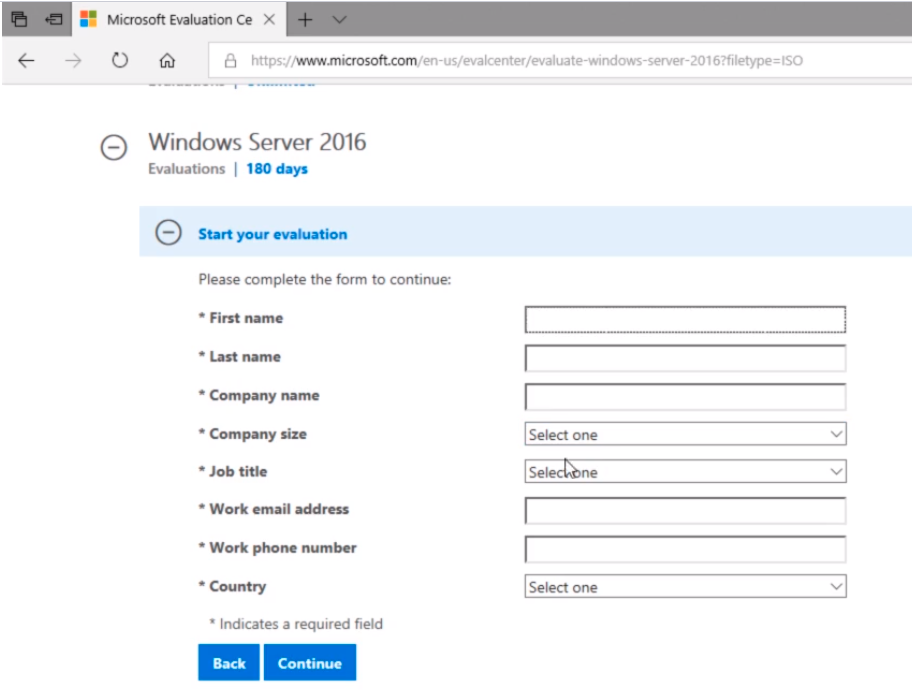Focus the Work phone number field
The width and height of the screenshot is (912, 690).
point(685,549)
